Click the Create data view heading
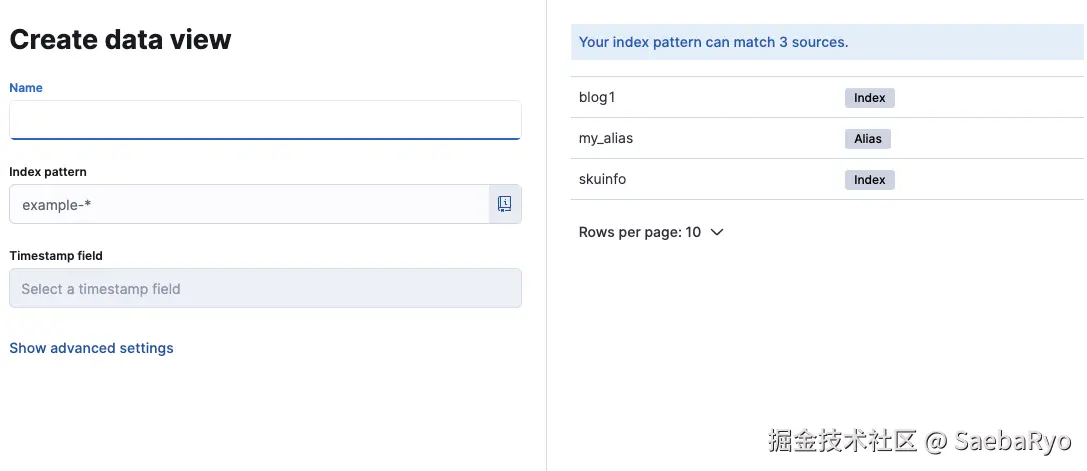The image size is (1087, 471). coord(120,40)
